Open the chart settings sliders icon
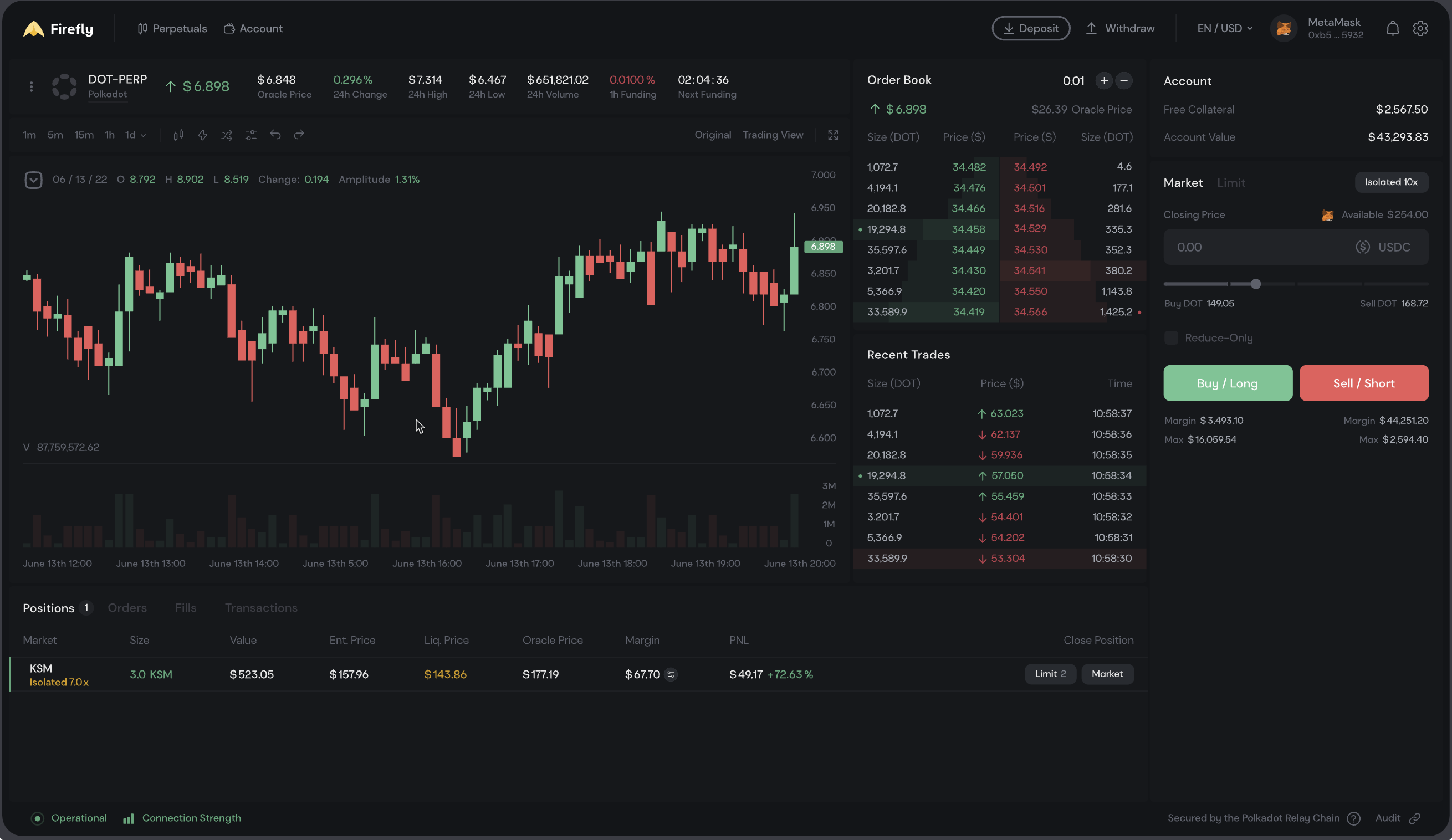1452x840 pixels. pyautogui.click(x=250, y=135)
